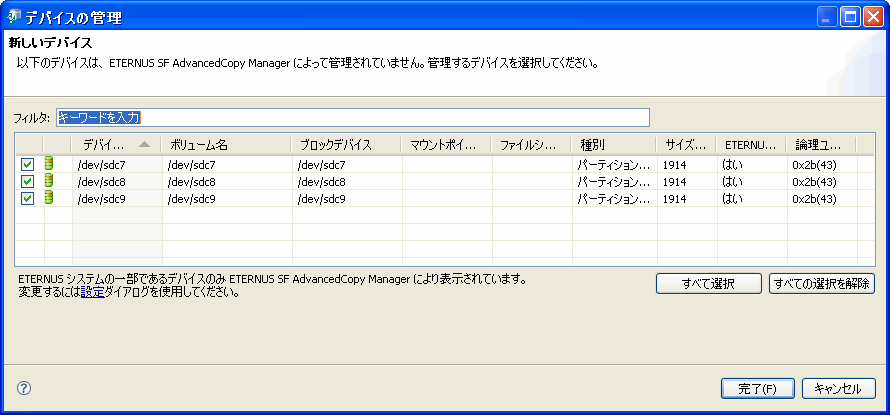Click the フィルタ keyword input field
Screen dimensions: 890x415
(352, 118)
